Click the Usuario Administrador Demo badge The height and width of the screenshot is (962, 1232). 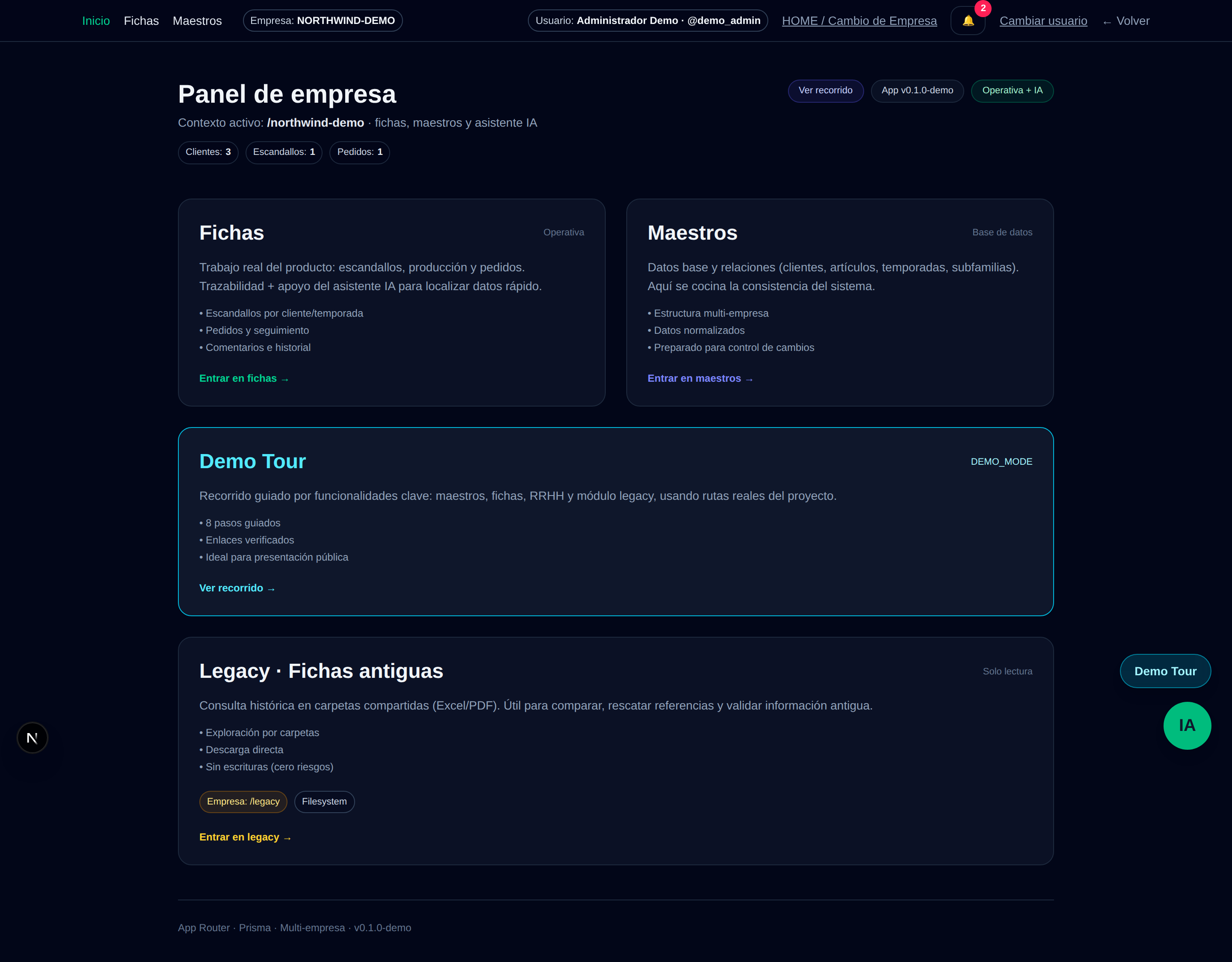[648, 20]
